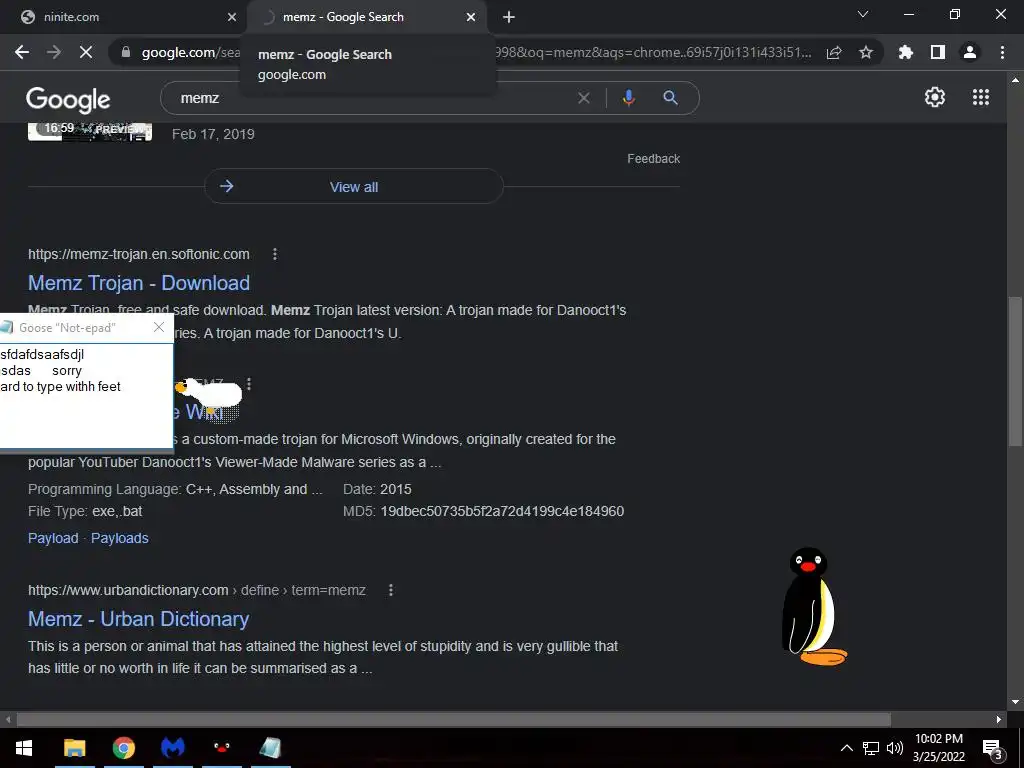Open the Memz - Urban Dictionary link

click(x=138, y=619)
